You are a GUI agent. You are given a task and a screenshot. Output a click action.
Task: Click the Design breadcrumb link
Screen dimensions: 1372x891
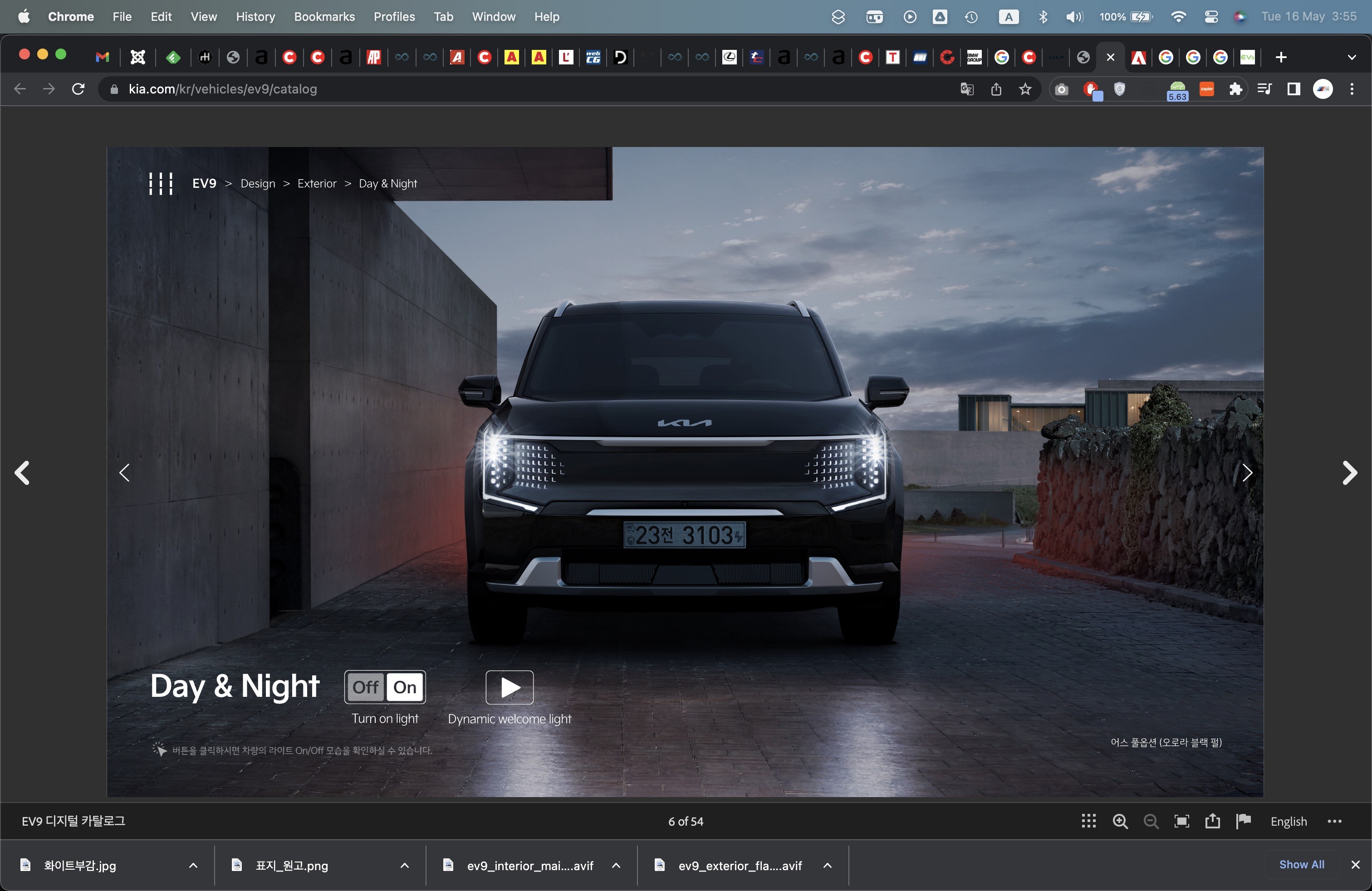258,183
